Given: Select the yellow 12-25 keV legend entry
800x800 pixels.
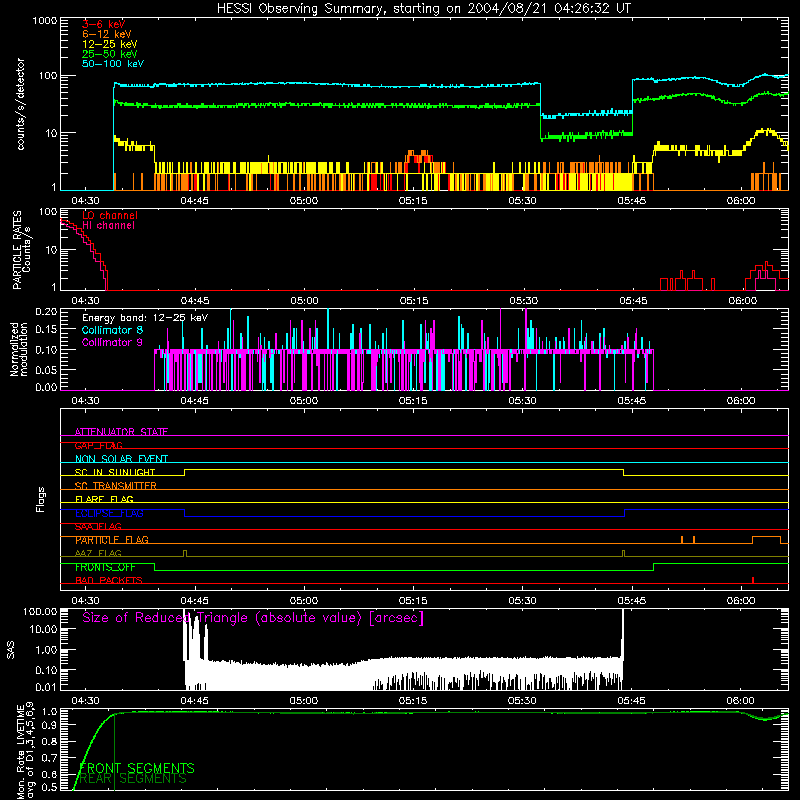Looking at the screenshot, I should point(109,44).
